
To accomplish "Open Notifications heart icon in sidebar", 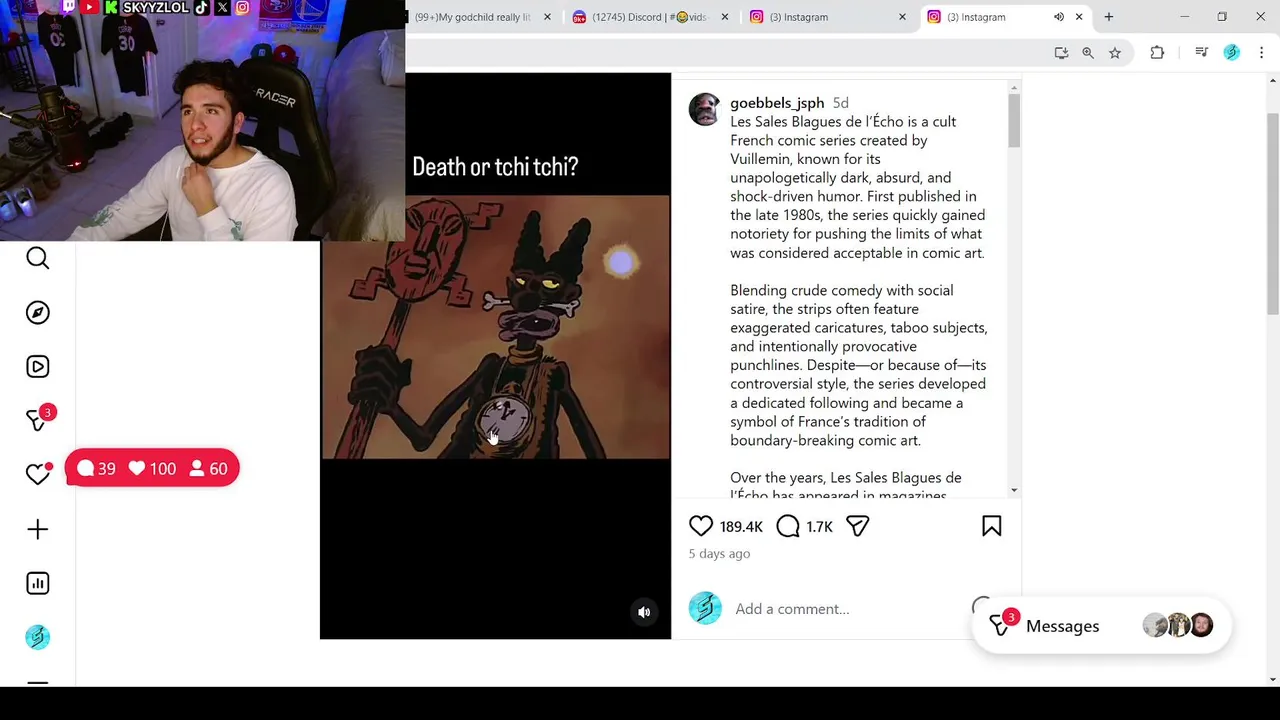I will pos(37,474).
